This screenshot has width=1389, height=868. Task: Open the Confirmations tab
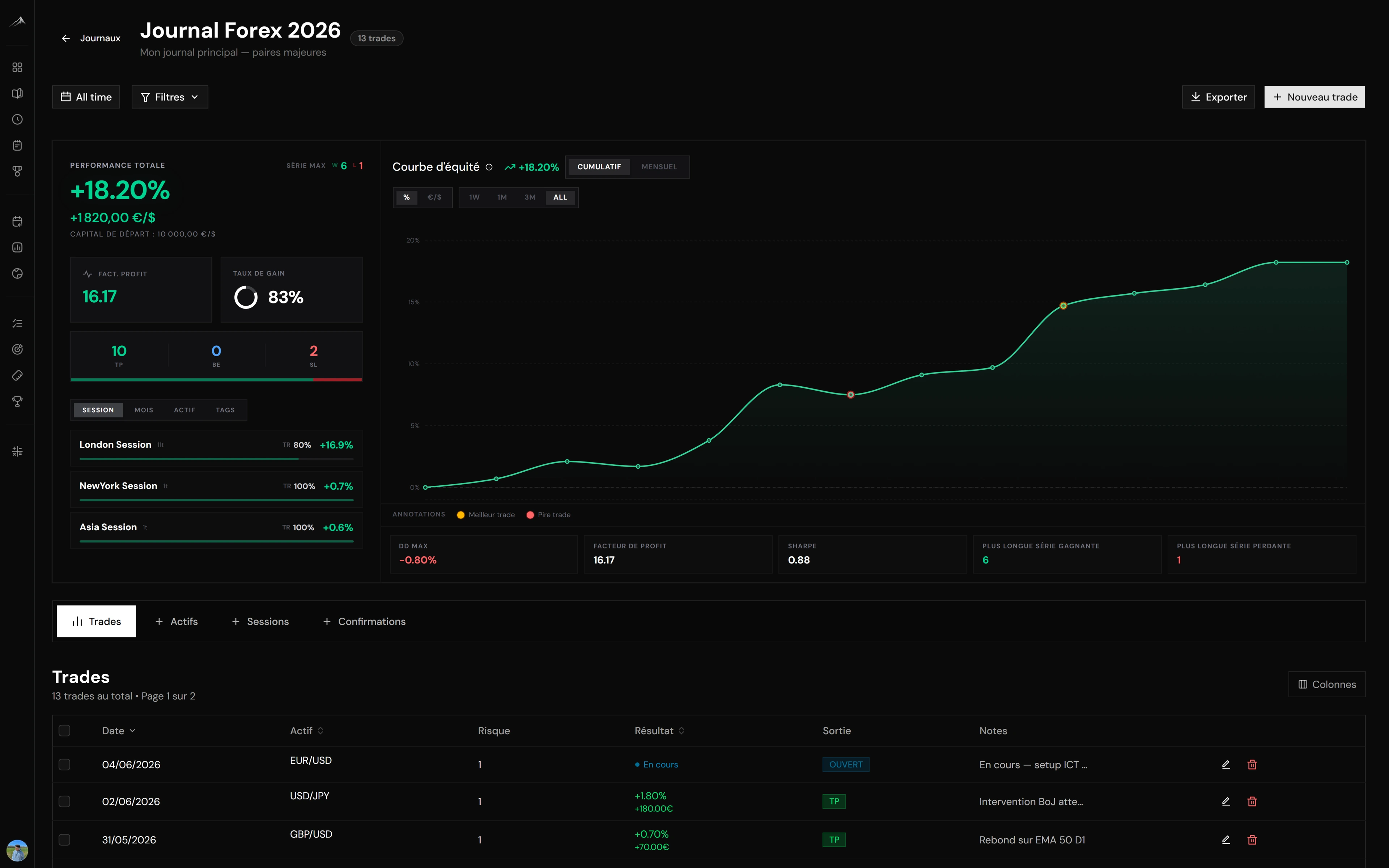(364, 621)
